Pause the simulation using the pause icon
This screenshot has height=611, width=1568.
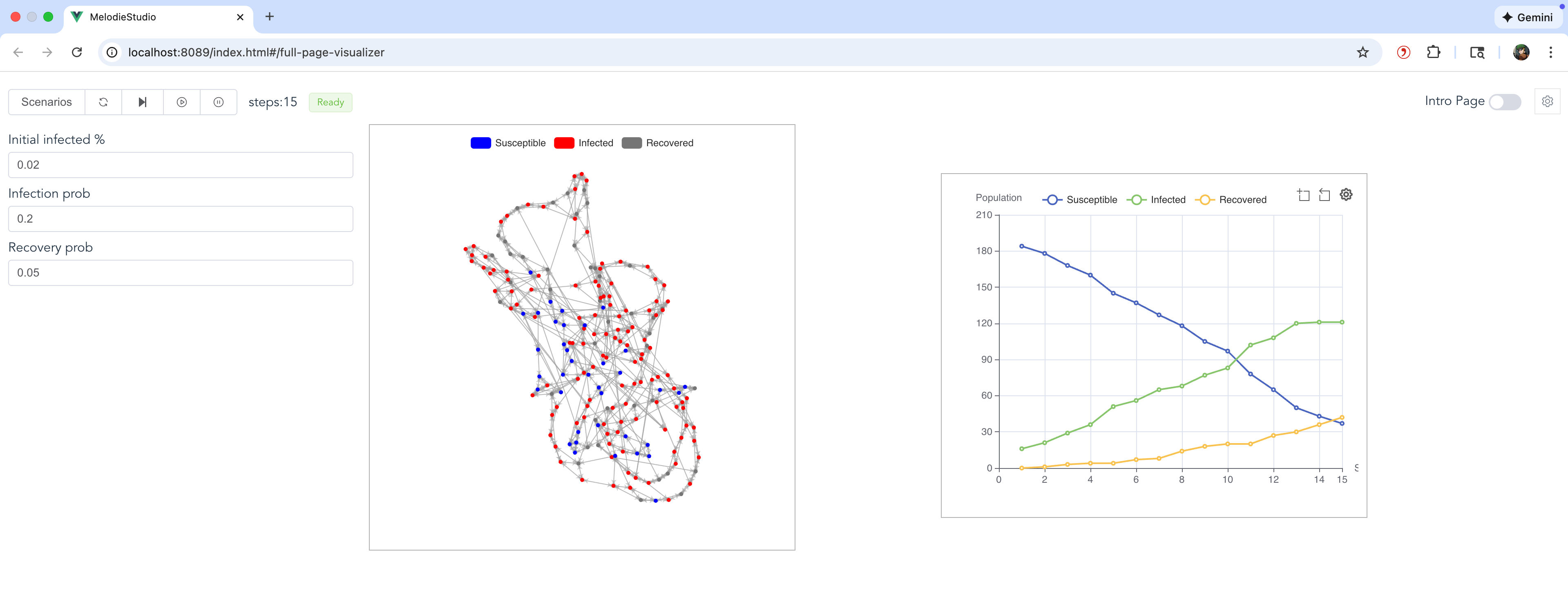coord(219,102)
